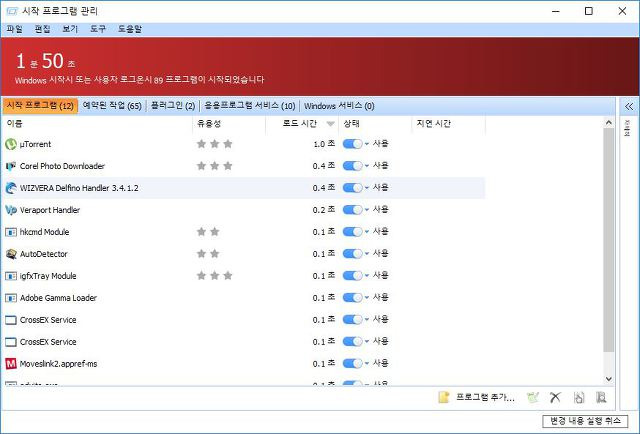The width and height of the screenshot is (640, 434).
Task: Click the red Moveslink2 M icon
Action: (11, 364)
